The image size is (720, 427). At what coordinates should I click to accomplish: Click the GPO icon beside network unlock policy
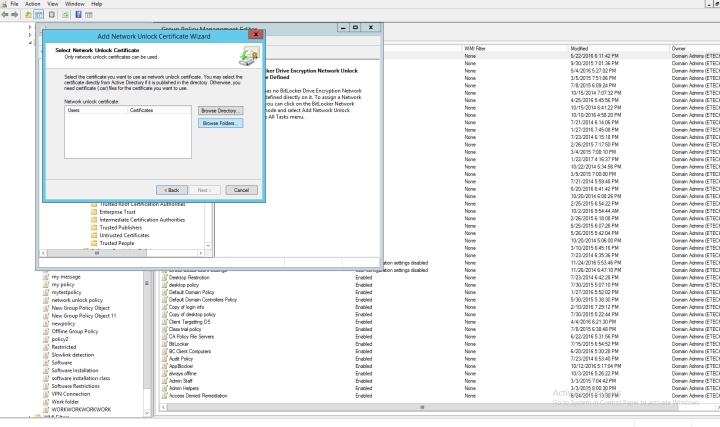click(x=46, y=300)
